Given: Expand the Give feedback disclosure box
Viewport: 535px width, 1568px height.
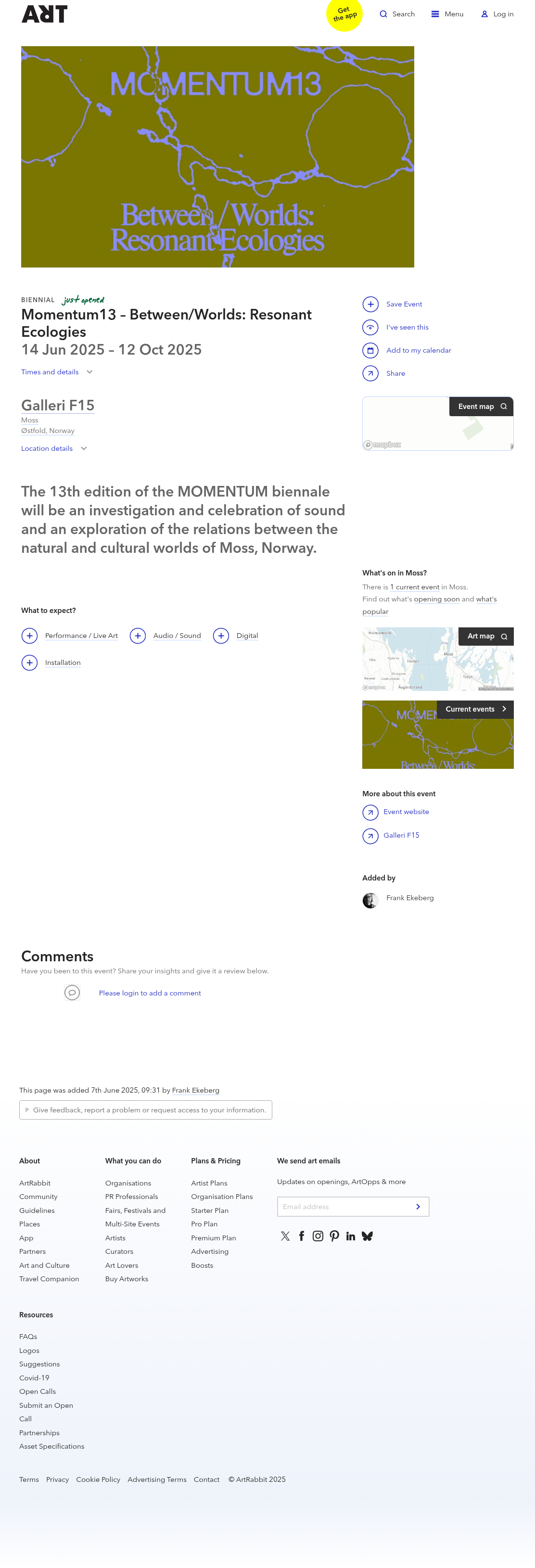Looking at the screenshot, I should pyautogui.click(x=145, y=1109).
